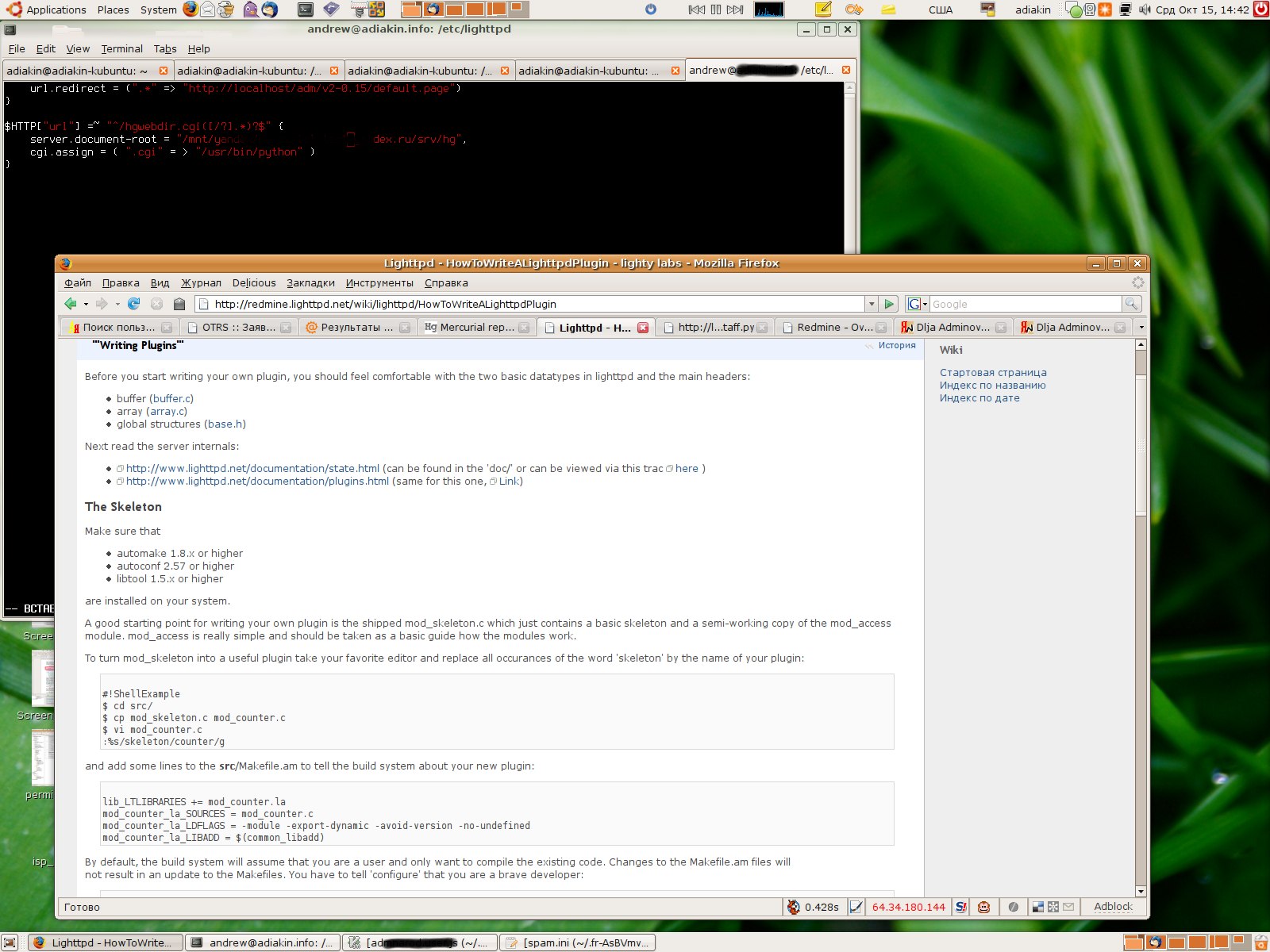Click the Greasemonkey monkey icon in status bar
The width and height of the screenshot is (1270, 952).
point(984,907)
